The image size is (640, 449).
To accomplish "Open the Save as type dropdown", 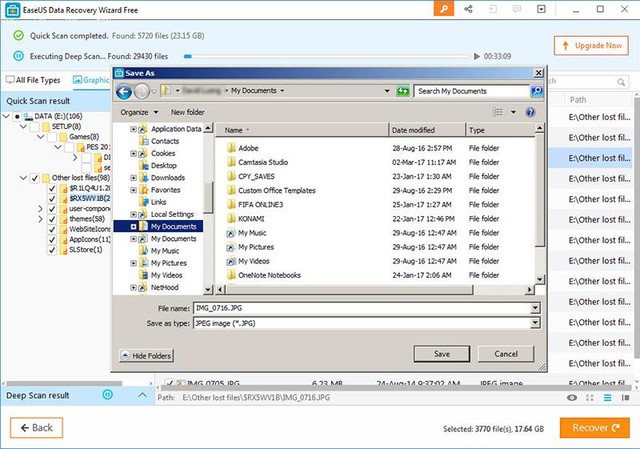I will tap(535, 323).
